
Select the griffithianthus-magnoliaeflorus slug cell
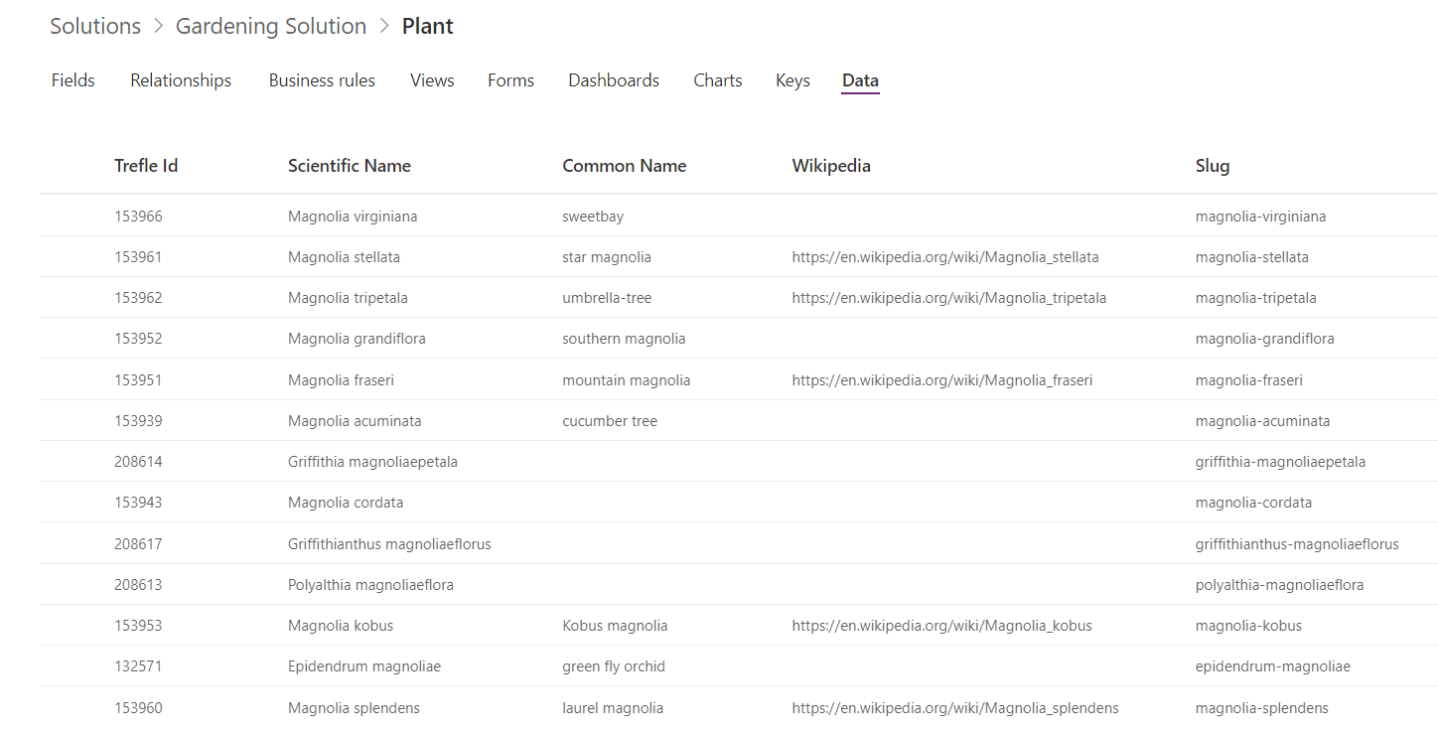1297,544
